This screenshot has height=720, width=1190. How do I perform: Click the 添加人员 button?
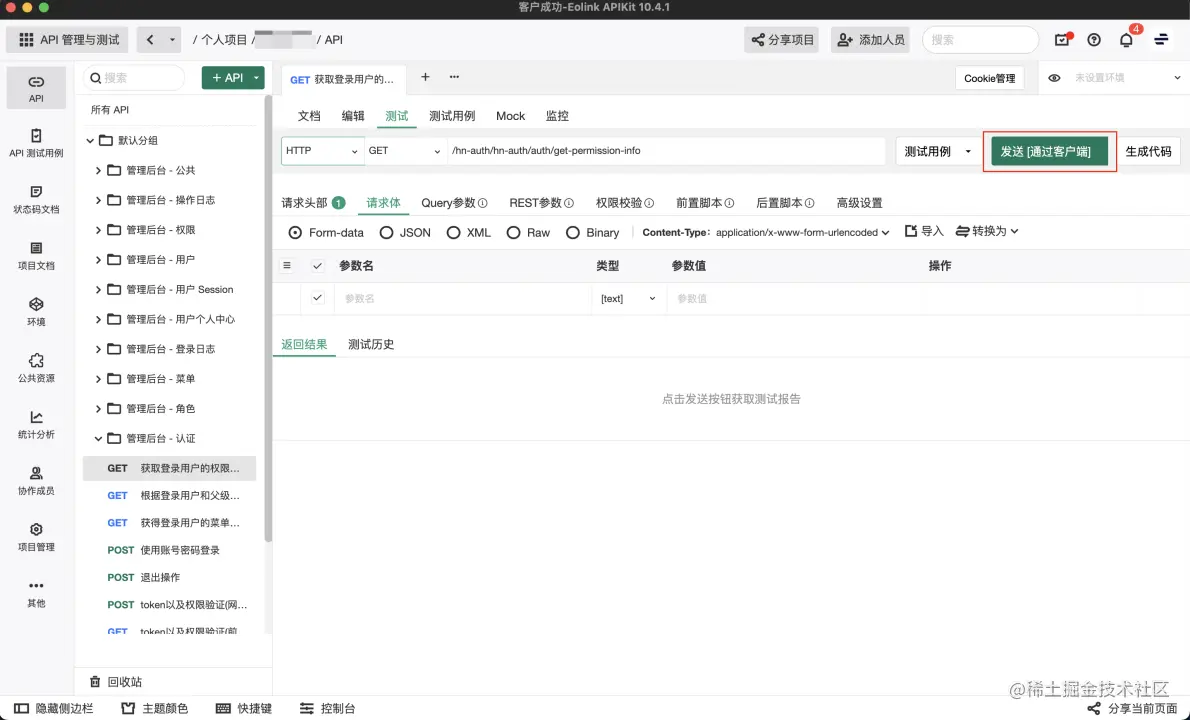(870, 39)
